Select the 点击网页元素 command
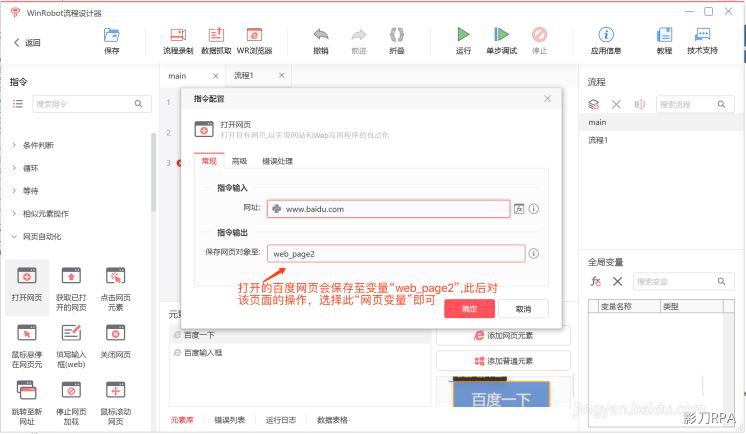The image size is (746, 434). pyautogui.click(x=116, y=289)
